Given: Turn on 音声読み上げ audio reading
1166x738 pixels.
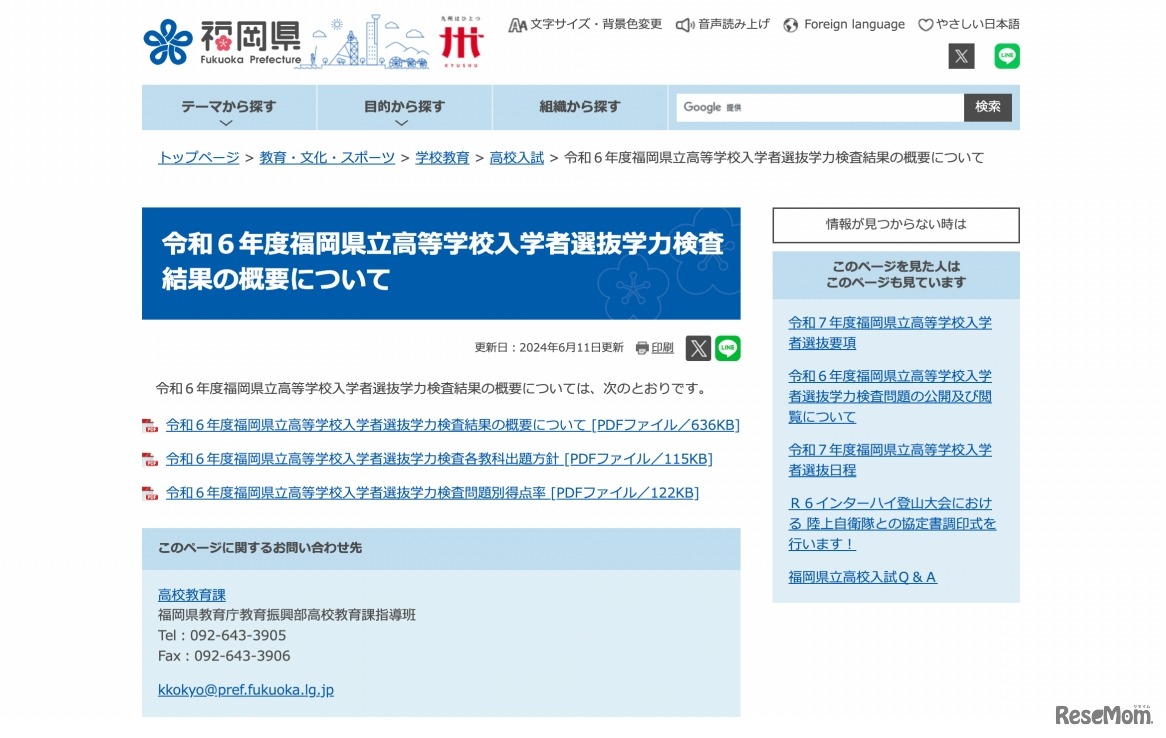Looking at the screenshot, I should click(723, 24).
